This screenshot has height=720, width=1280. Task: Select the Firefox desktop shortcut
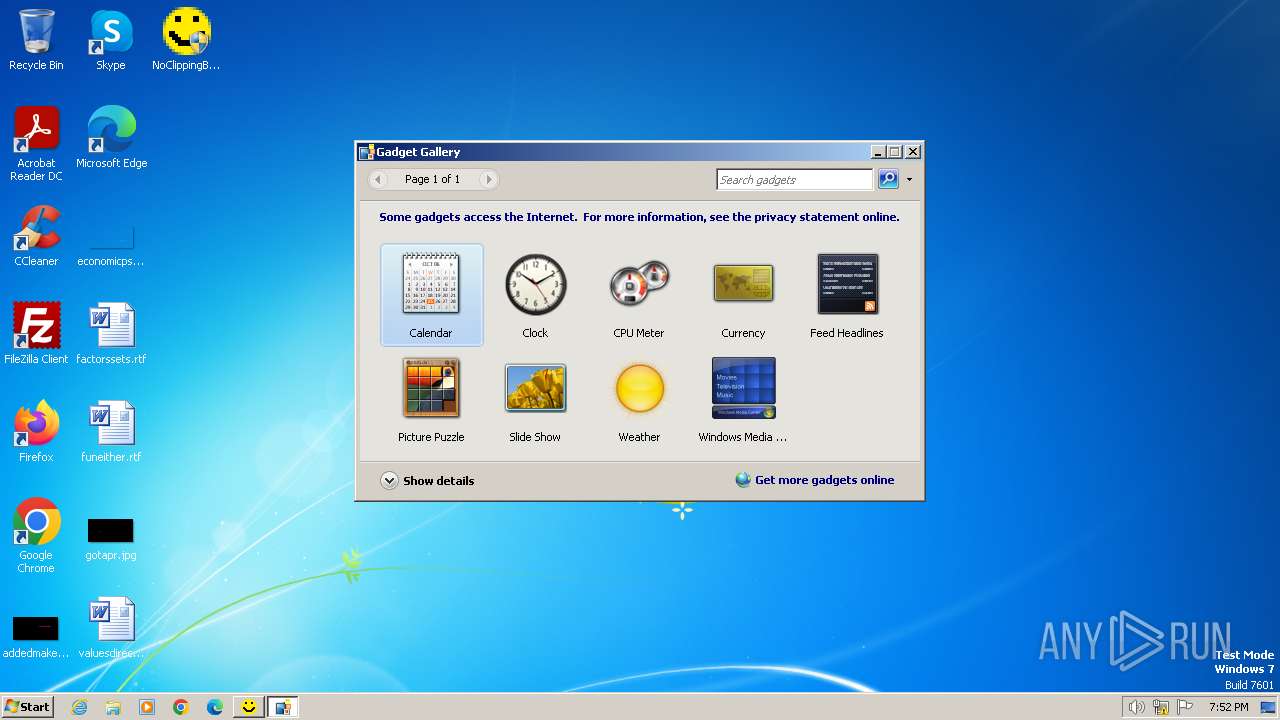coord(36,432)
